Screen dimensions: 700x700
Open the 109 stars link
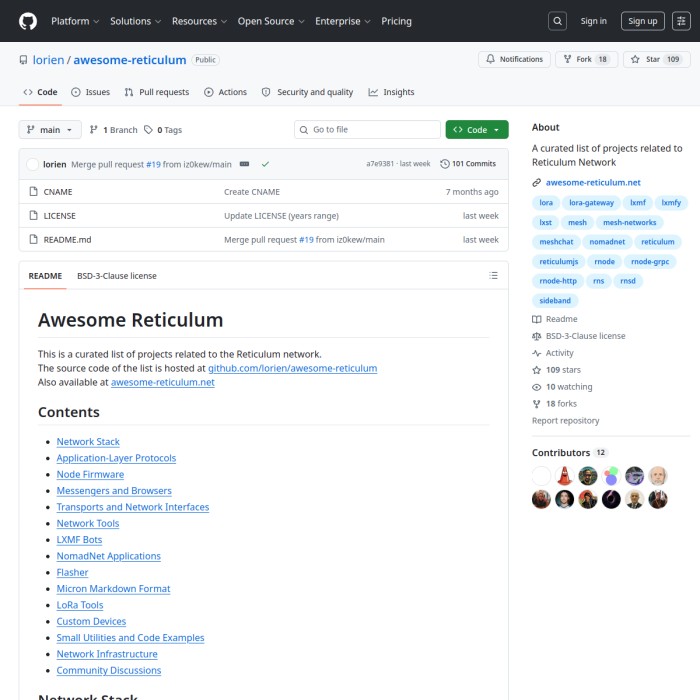pyautogui.click(x=556, y=370)
